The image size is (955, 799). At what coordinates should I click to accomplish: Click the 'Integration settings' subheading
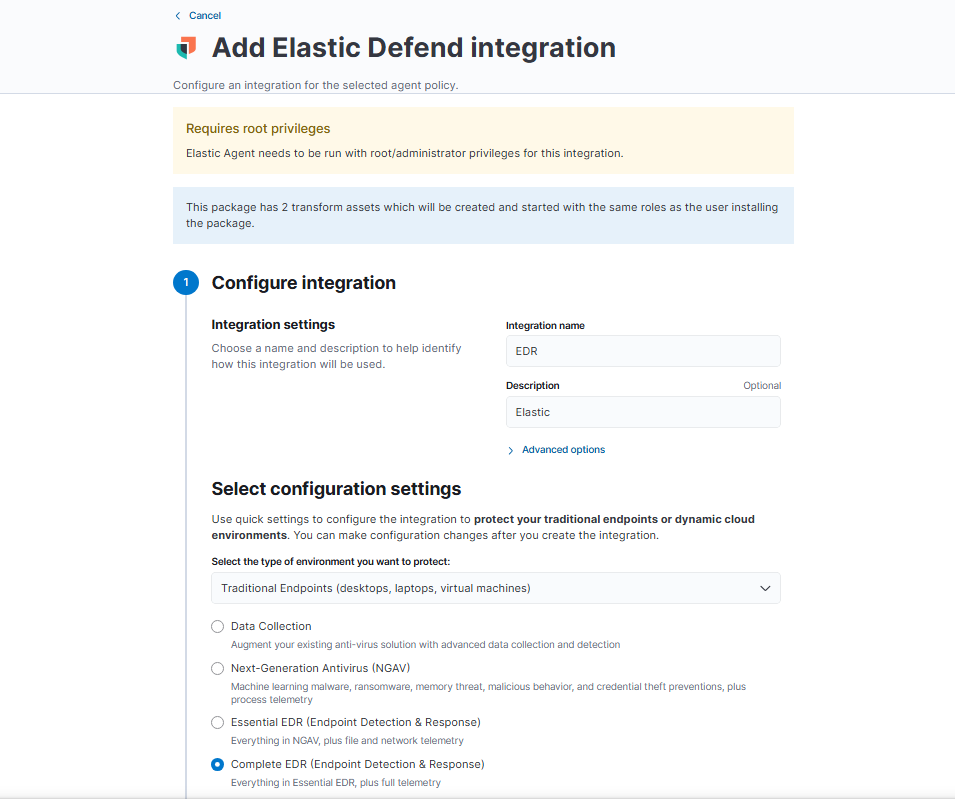click(273, 325)
